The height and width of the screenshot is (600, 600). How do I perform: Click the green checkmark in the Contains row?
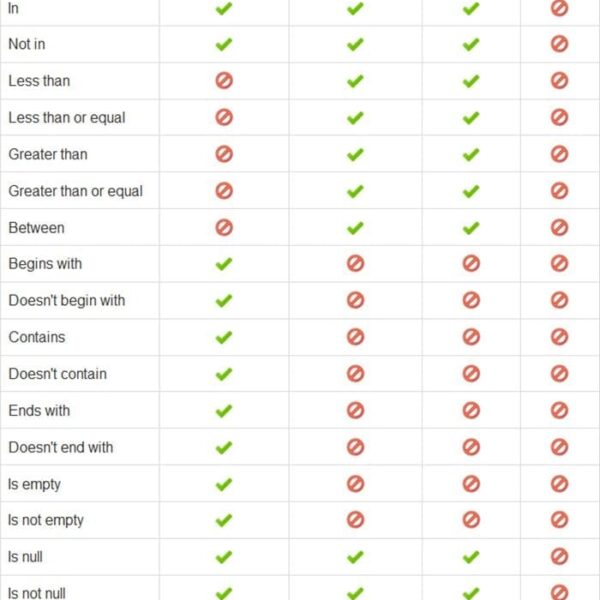(224, 337)
